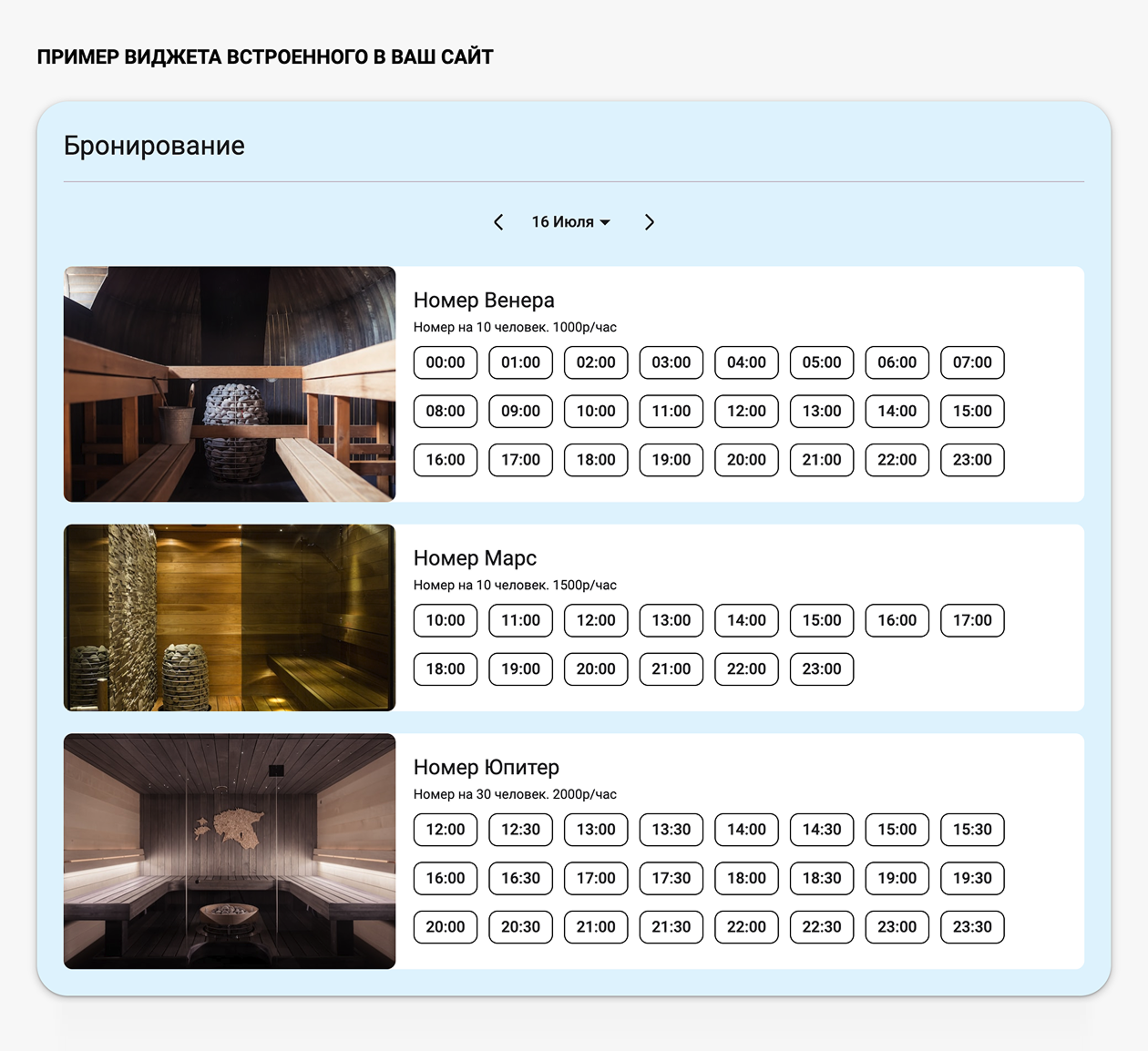
Task: Select 10:00 slot in Номер Марс
Action: click(x=446, y=620)
